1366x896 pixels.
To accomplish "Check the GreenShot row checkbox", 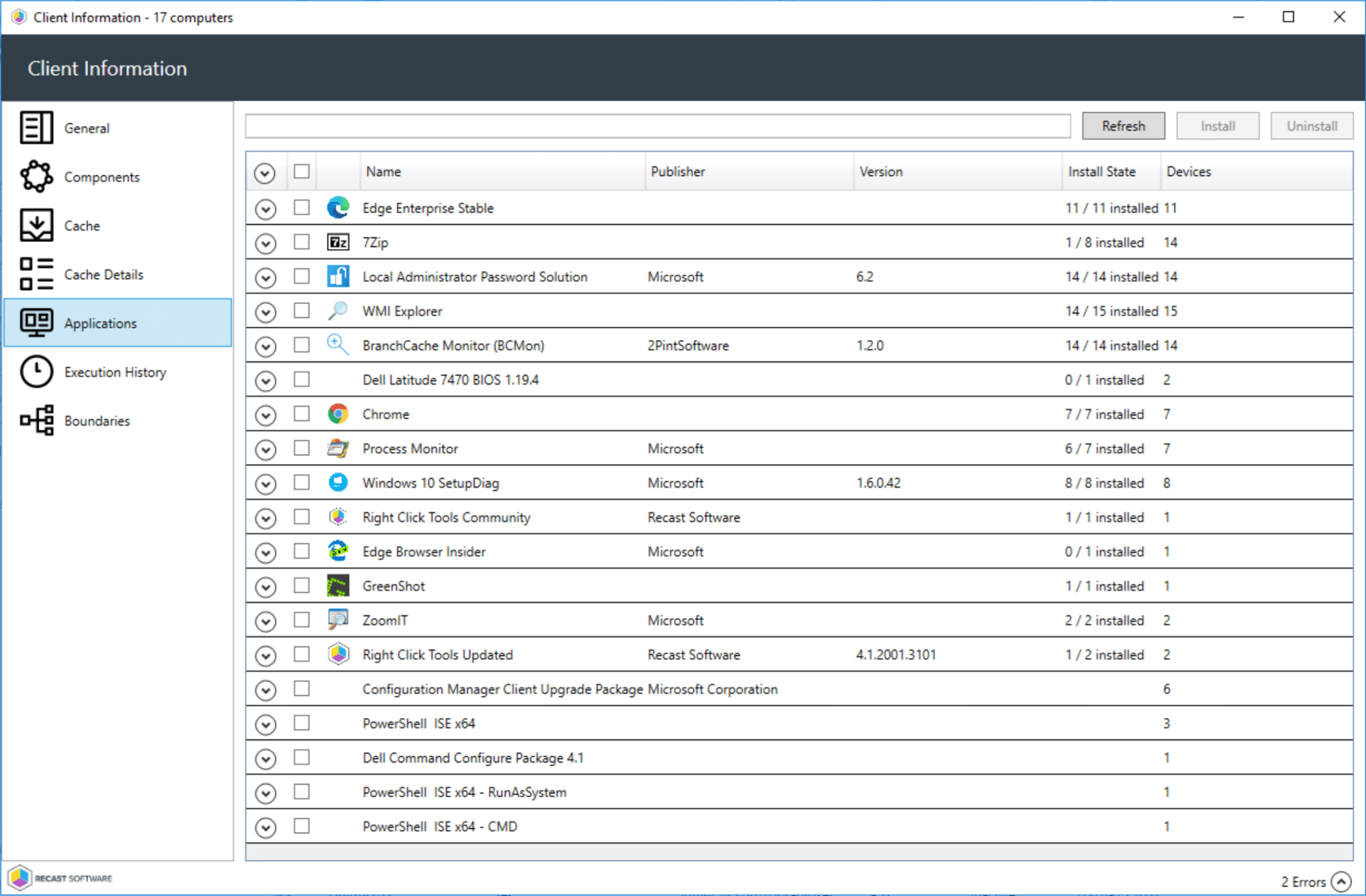I will pyautogui.click(x=302, y=585).
